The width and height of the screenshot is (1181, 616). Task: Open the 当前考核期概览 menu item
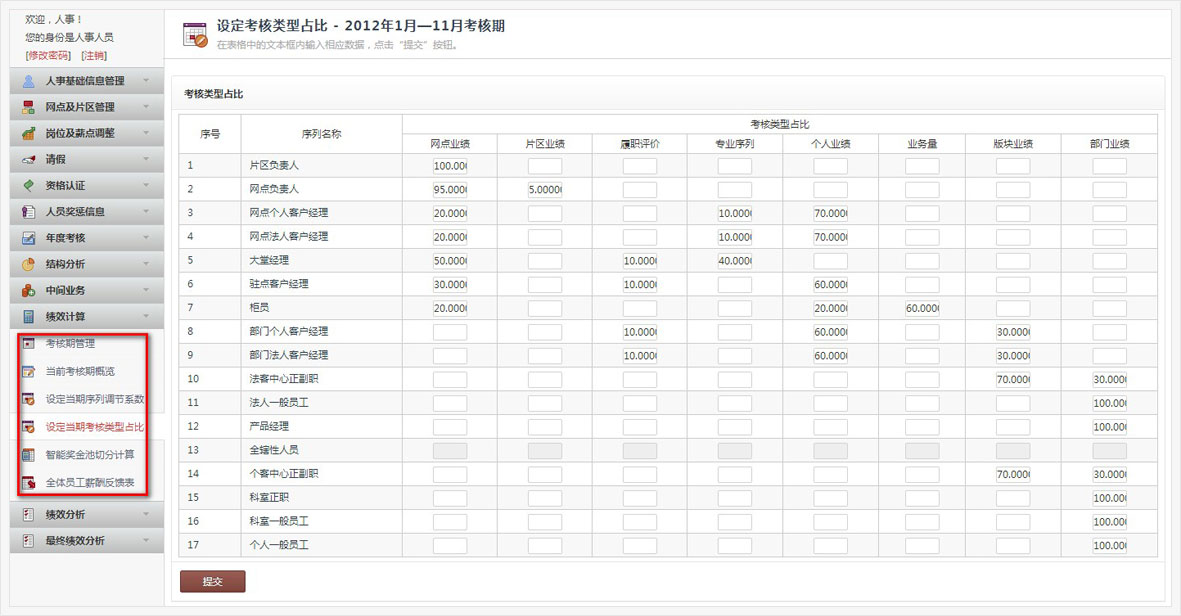pyautogui.click(x=80, y=371)
